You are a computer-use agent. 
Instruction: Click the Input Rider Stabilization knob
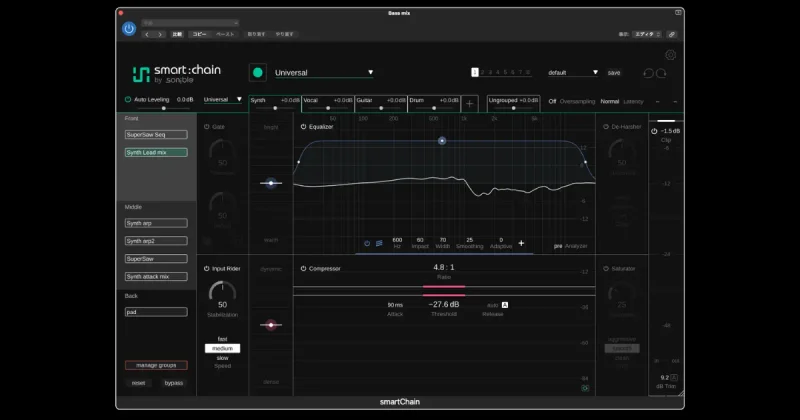[222, 291]
